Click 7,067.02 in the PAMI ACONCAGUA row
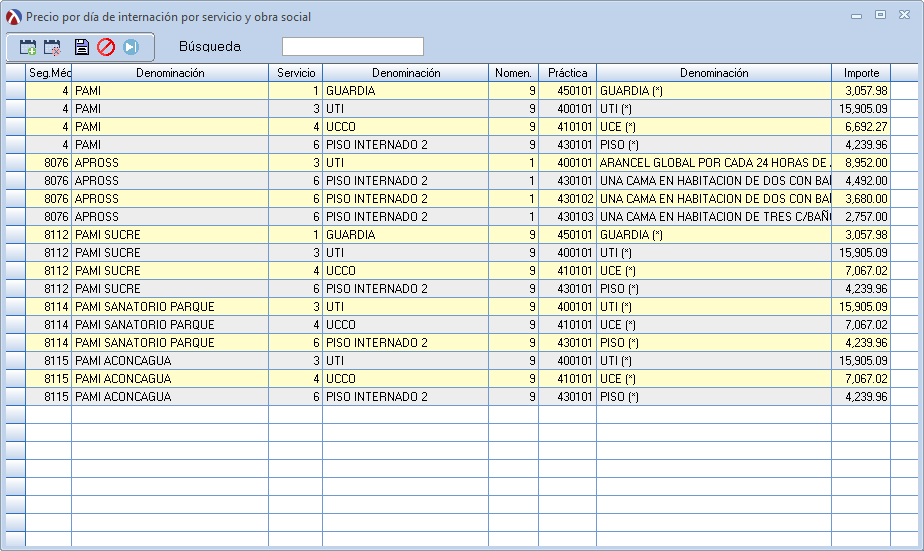The width and height of the screenshot is (924, 551). [861, 378]
